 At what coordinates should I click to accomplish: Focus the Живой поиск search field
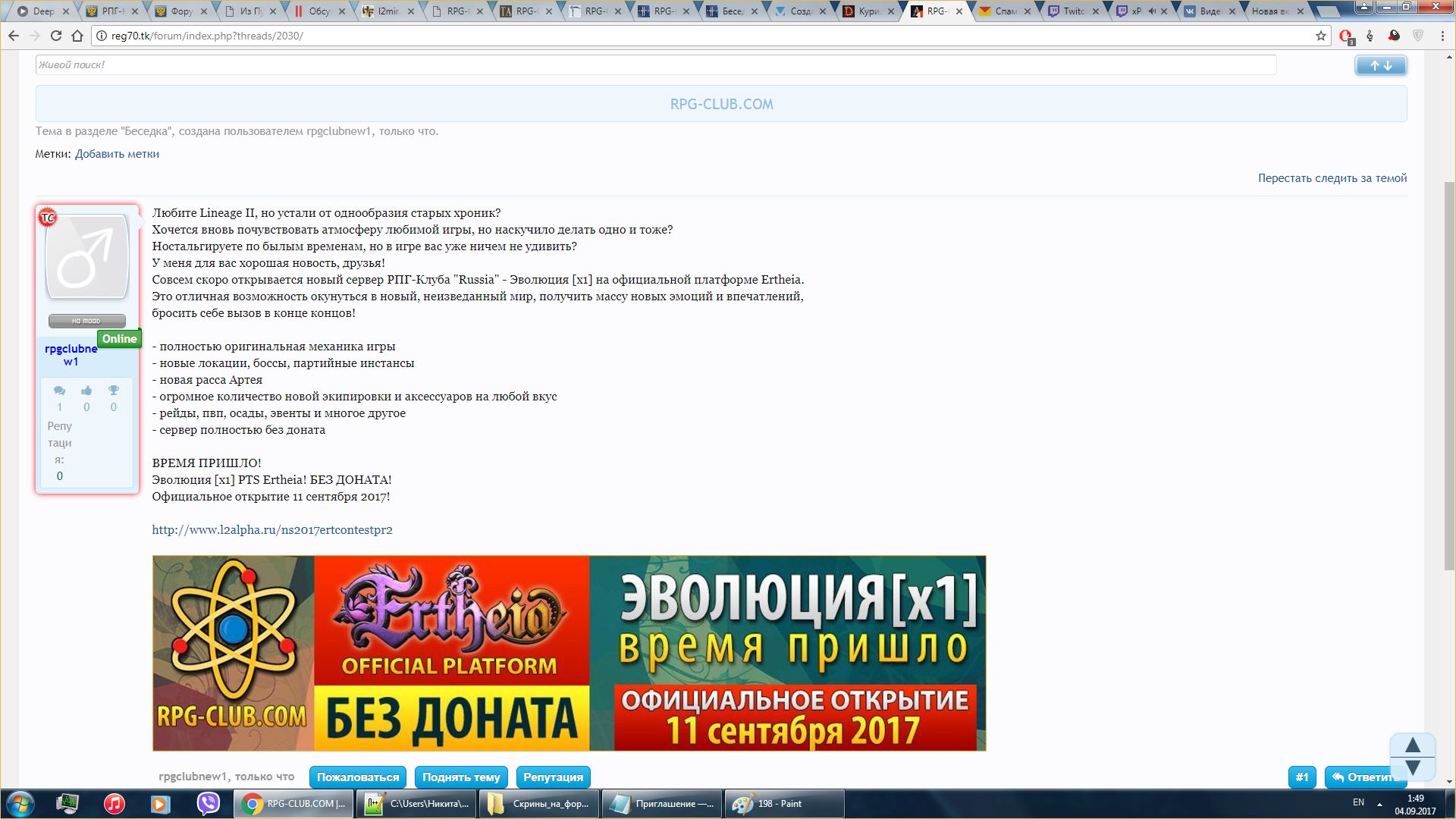[x=656, y=65]
